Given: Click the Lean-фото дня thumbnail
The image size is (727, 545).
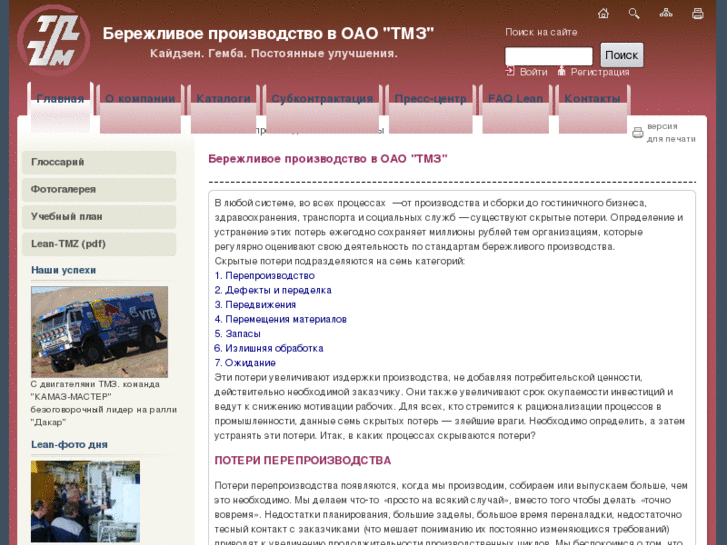Looking at the screenshot, I should (x=85, y=502).
